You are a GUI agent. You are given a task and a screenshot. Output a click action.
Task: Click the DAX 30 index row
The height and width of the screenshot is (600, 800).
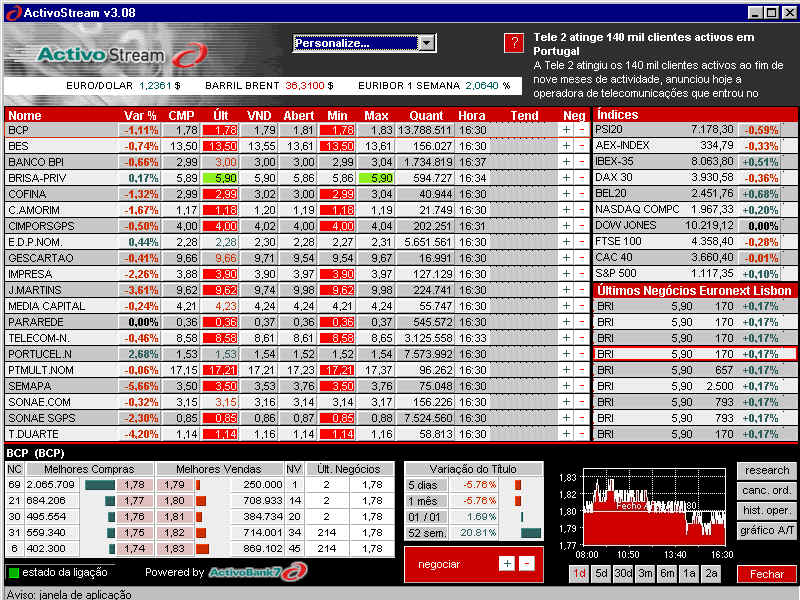point(695,178)
